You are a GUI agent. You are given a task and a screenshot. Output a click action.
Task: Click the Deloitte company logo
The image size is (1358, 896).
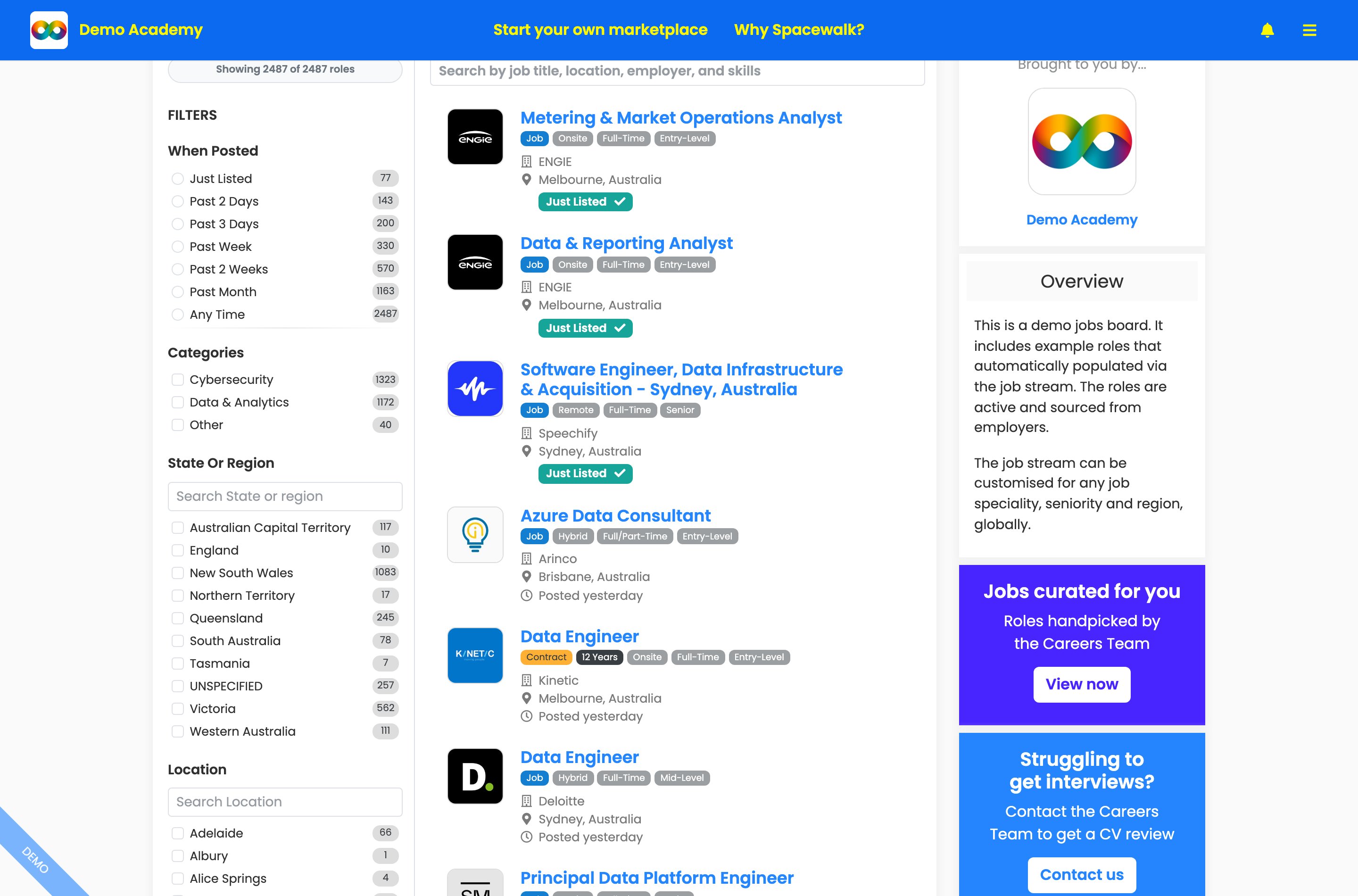click(x=475, y=776)
